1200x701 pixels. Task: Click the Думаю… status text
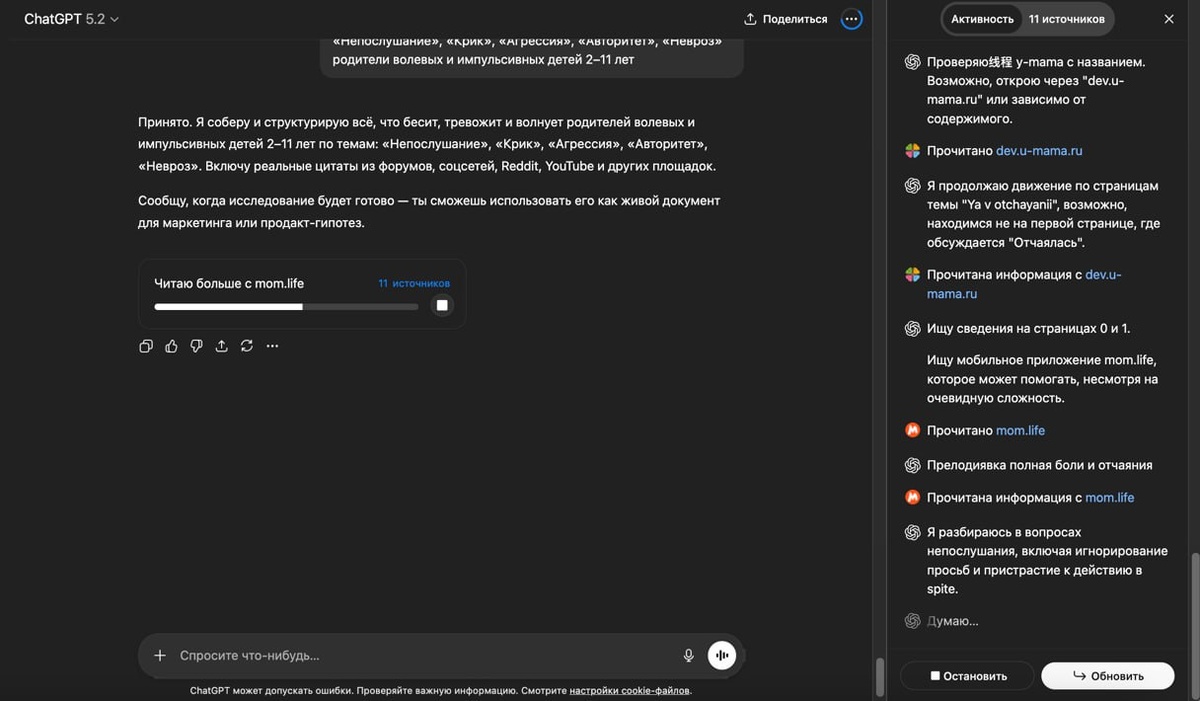coord(953,621)
